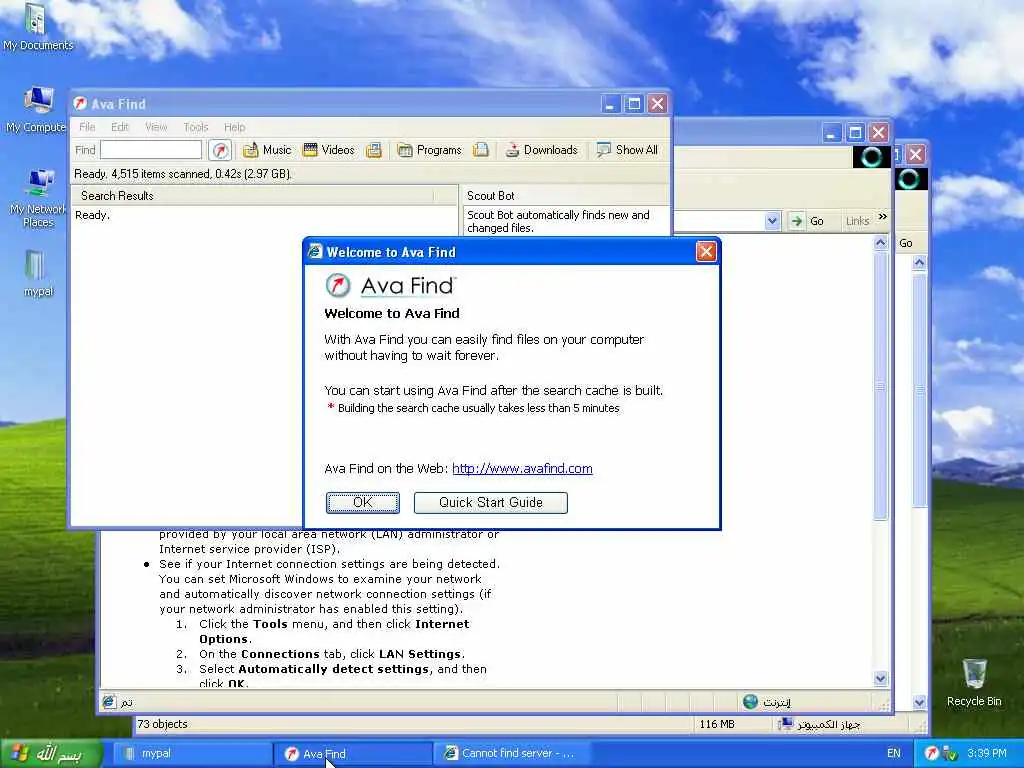Filter by Videos in Ava Find toolbar
Viewport: 1024px width, 768px height.
(329, 150)
